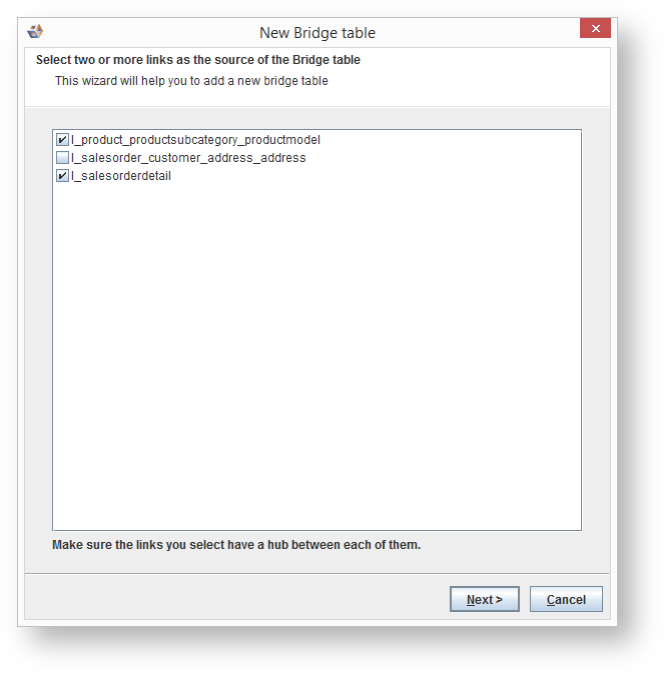Click the bottom edge of the links list
666x675 pixels.
(316, 530)
